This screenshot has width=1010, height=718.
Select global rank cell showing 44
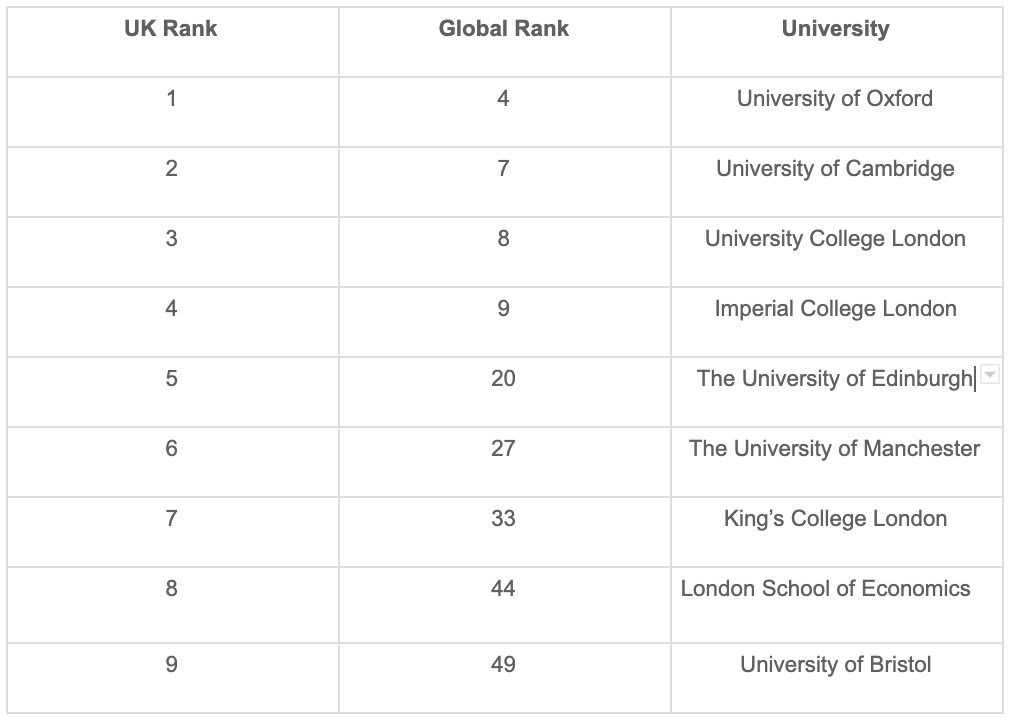(504, 605)
